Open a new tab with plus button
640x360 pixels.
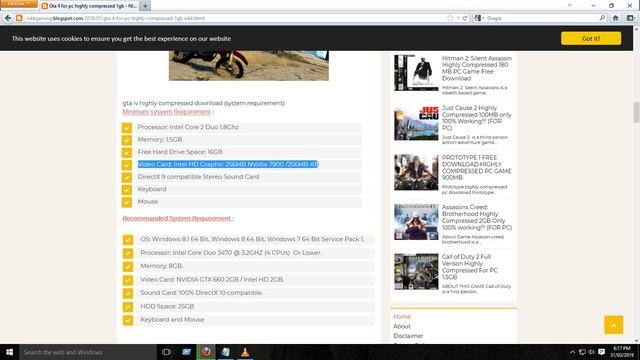pos(145,6)
